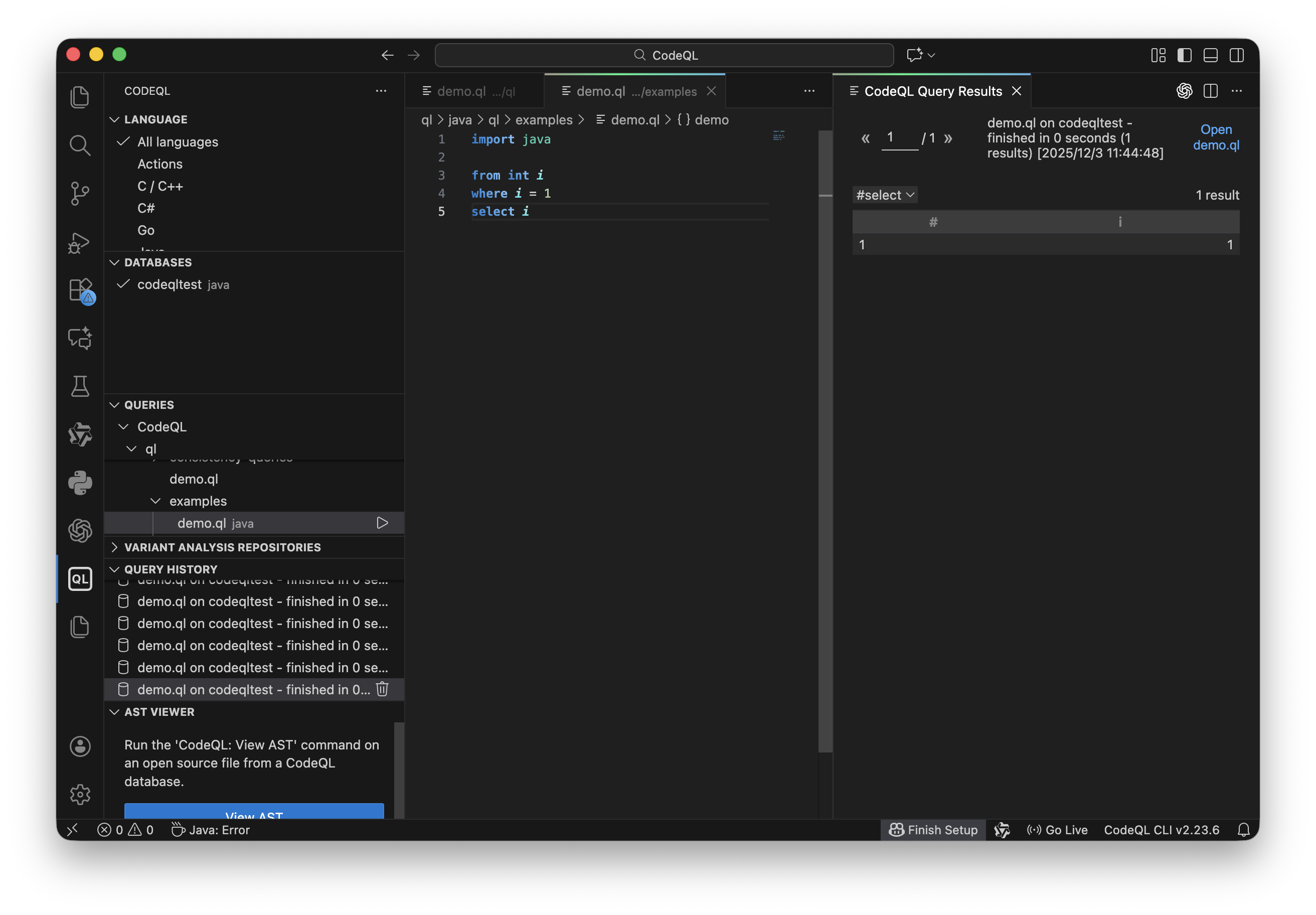Open the CodeQL view in the activity bar
The width and height of the screenshot is (1316, 915).
point(80,578)
